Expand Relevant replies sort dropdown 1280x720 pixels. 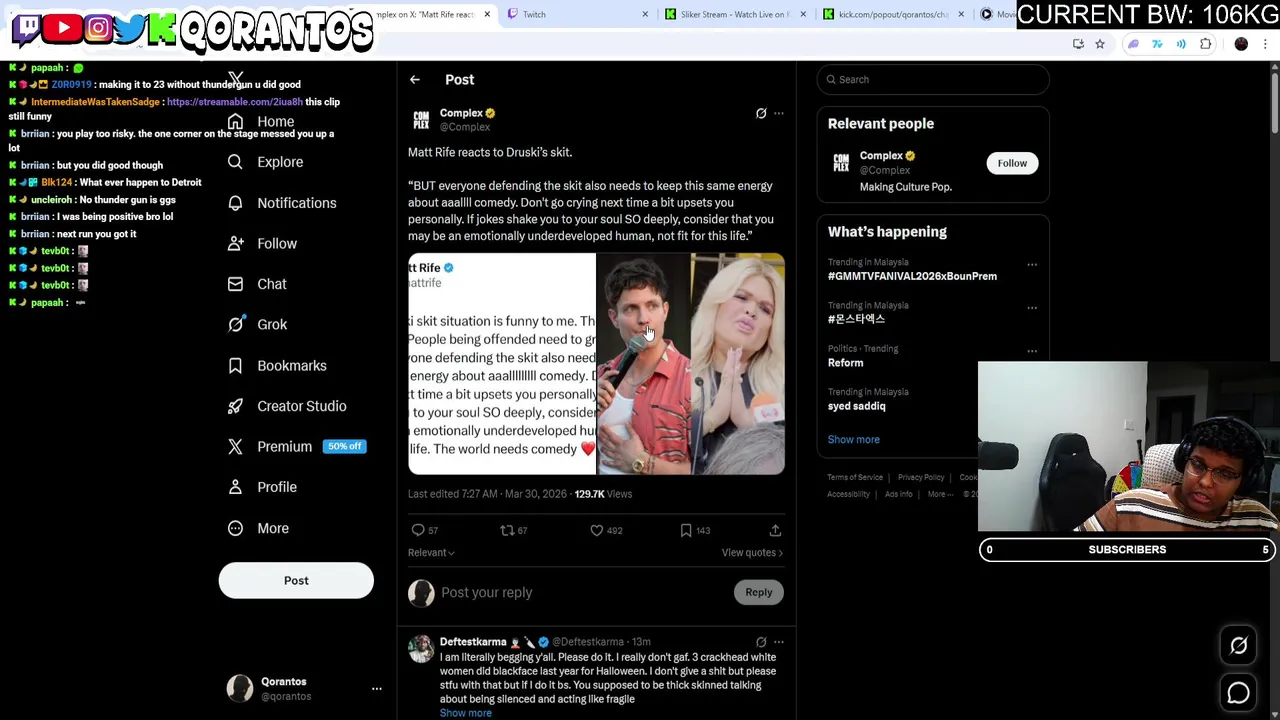(431, 553)
